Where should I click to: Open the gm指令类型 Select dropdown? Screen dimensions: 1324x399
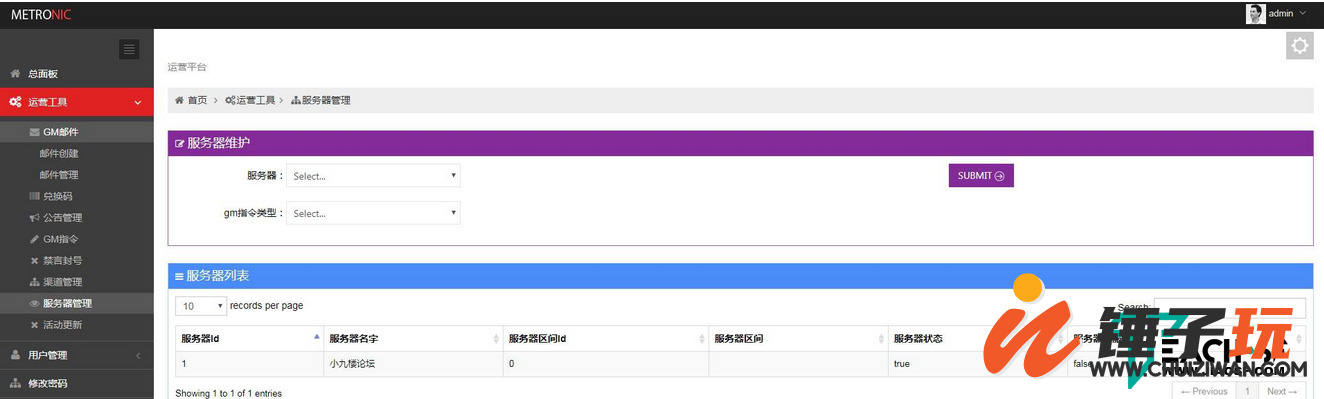(373, 213)
